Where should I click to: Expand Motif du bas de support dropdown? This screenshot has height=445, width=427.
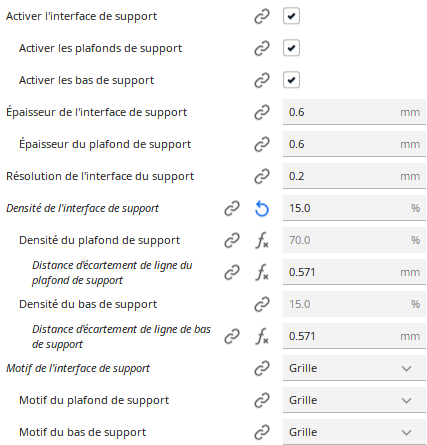[354, 432]
